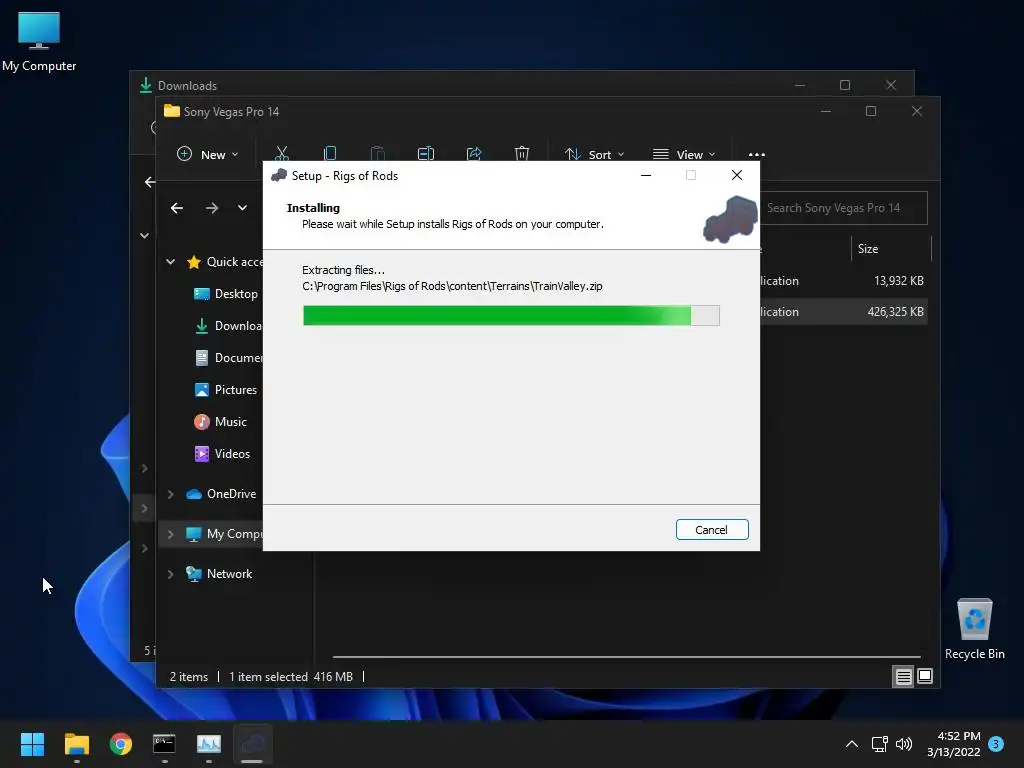This screenshot has height=768, width=1024.
Task: Cancel the Rigs of Rods installation
Action: [712, 530]
